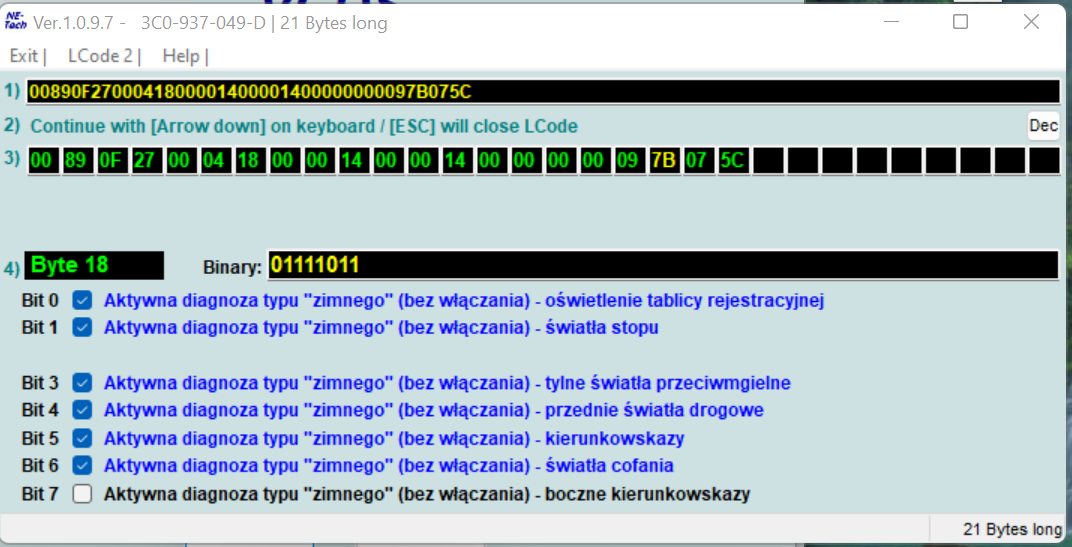Screen dimensions: 1072x547
Task: Open the LCode 2 menu
Action: [x=100, y=56]
